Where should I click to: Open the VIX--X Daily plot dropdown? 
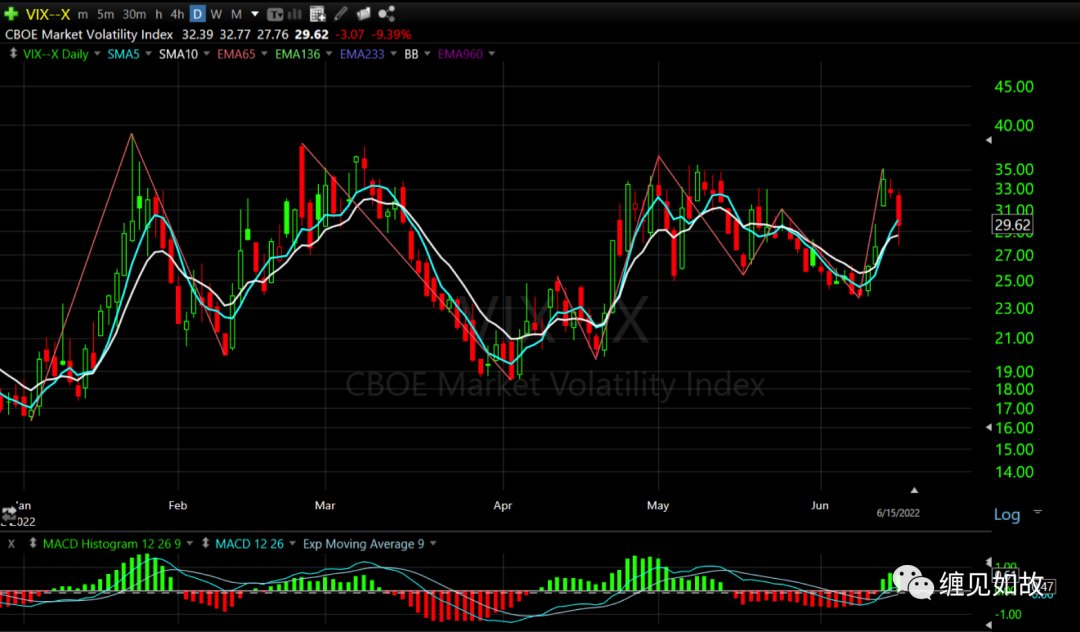coord(97,54)
